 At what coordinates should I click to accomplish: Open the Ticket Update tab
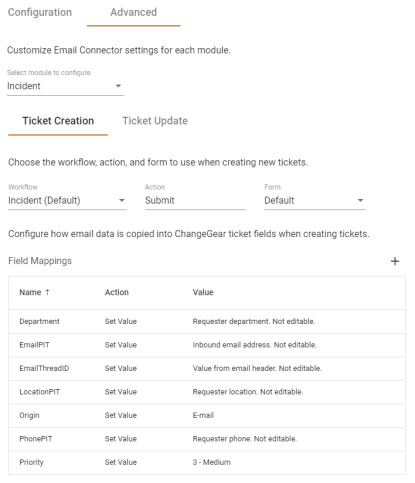pyautogui.click(x=155, y=121)
